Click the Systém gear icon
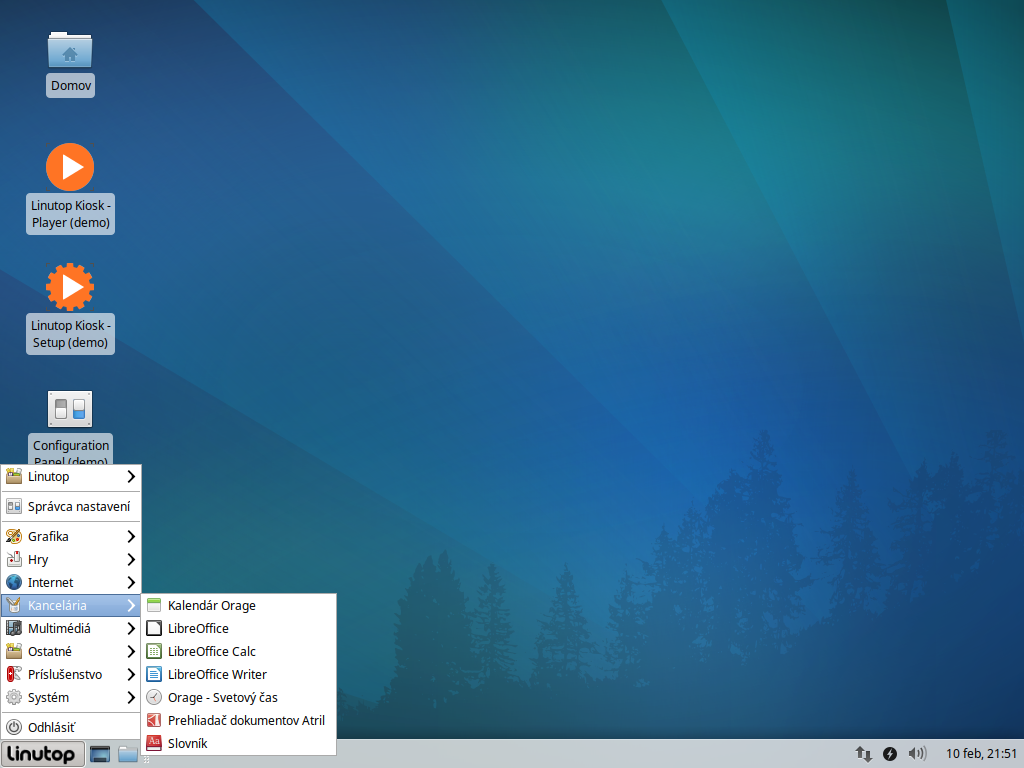The width and height of the screenshot is (1024, 768). [x=14, y=697]
